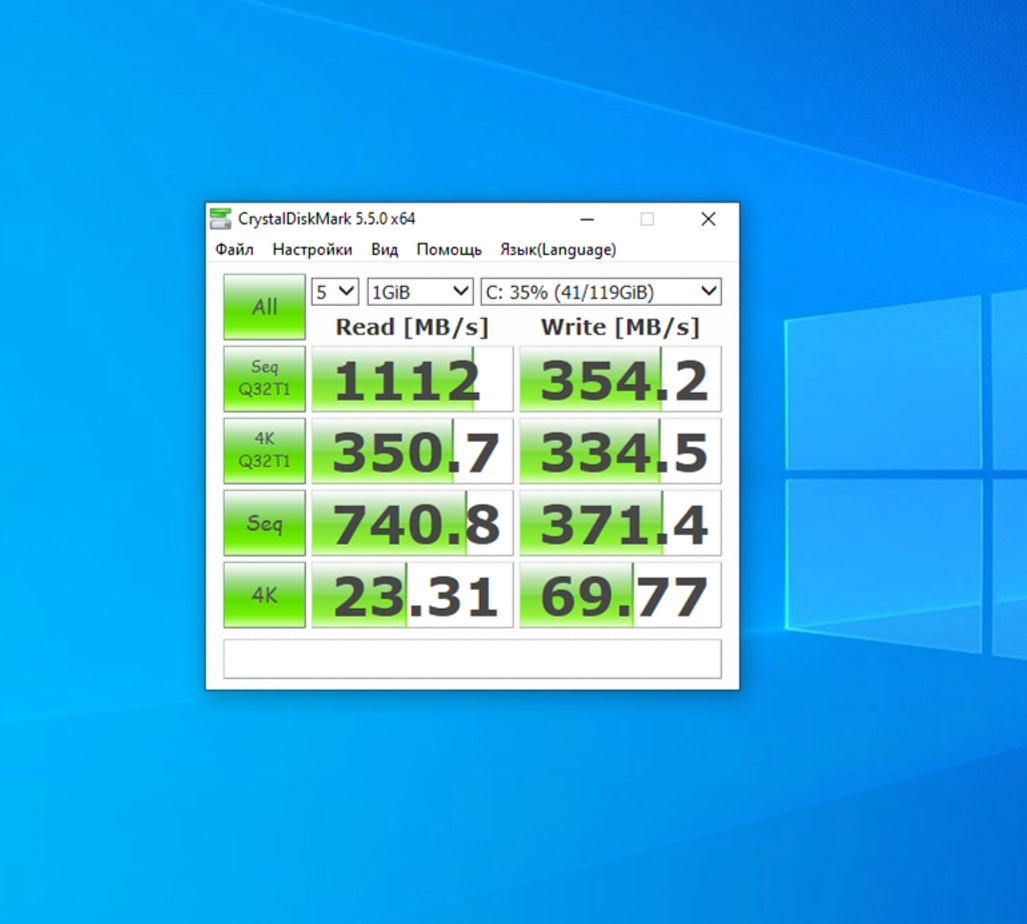Run the plain 4K test

(x=265, y=595)
